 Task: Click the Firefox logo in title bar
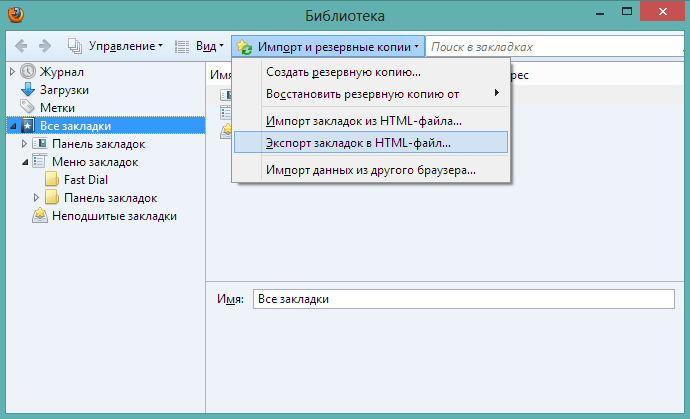[x=16, y=15]
